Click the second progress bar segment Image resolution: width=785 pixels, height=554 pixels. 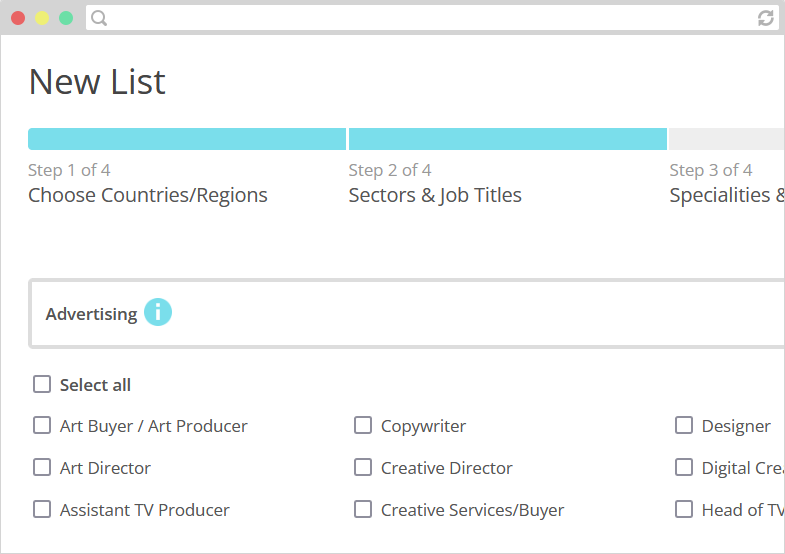[508, 139]
